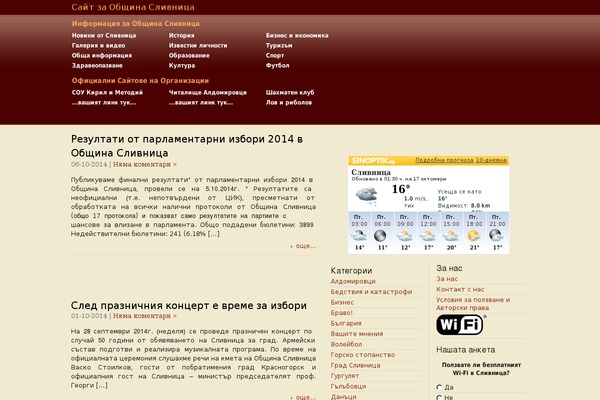The image size is (600, 400).
Task: Select the 'Не' poll radio button
Action: [x=439, y=398]
